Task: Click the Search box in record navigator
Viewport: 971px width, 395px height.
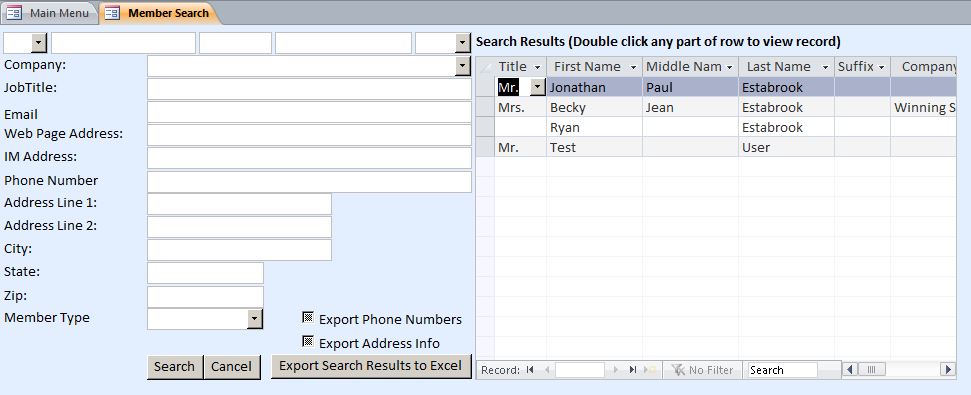Action: pyautogui.click(x=783, y=370)
